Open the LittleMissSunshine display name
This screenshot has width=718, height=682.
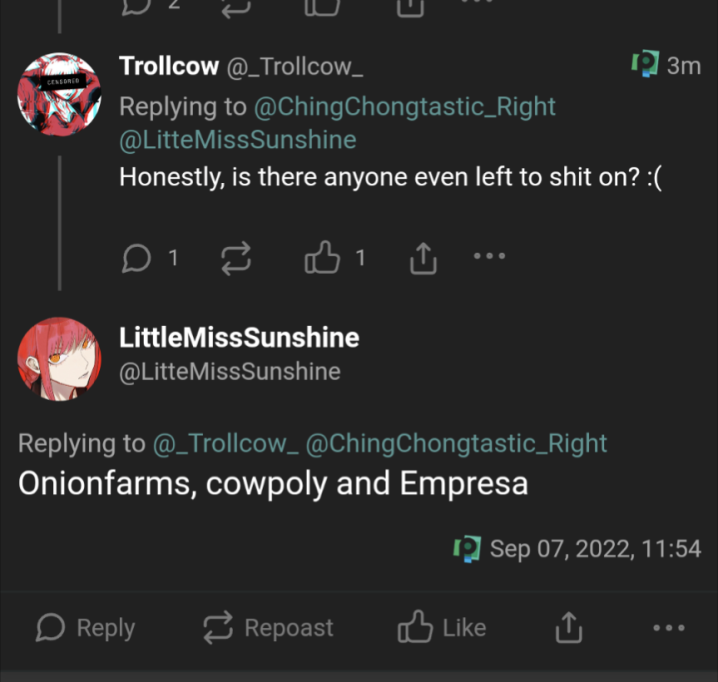(239, 338)
